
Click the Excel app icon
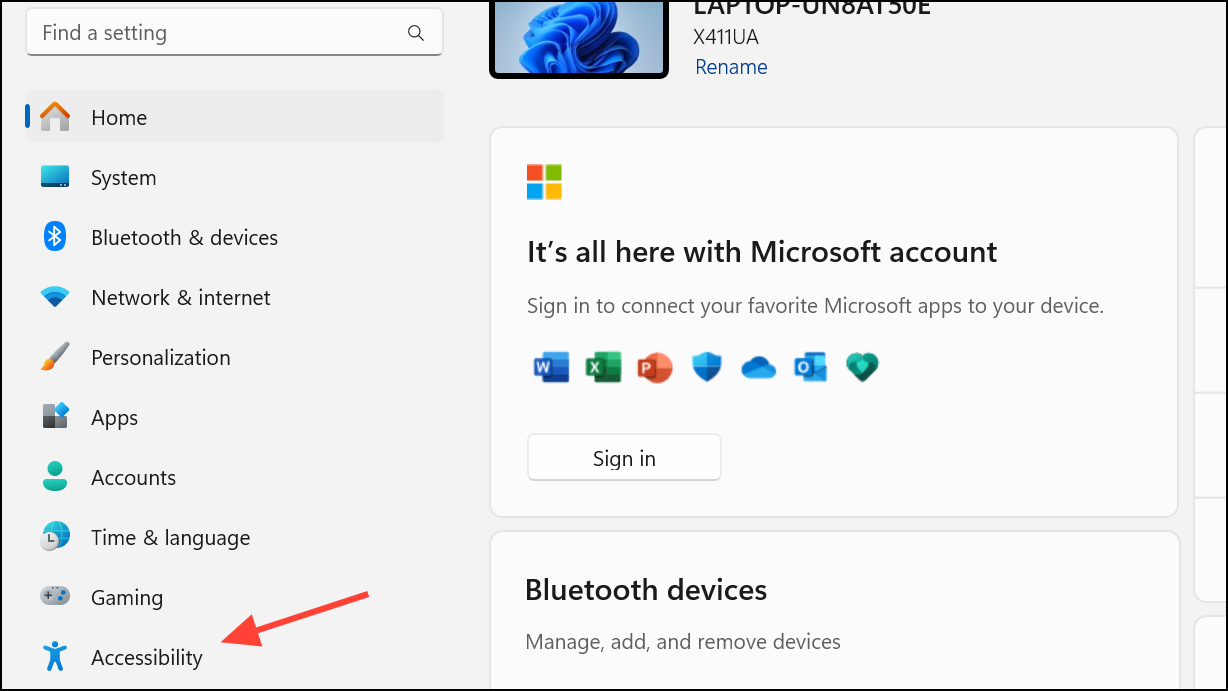pyautogui.click(x=603, y=368)
